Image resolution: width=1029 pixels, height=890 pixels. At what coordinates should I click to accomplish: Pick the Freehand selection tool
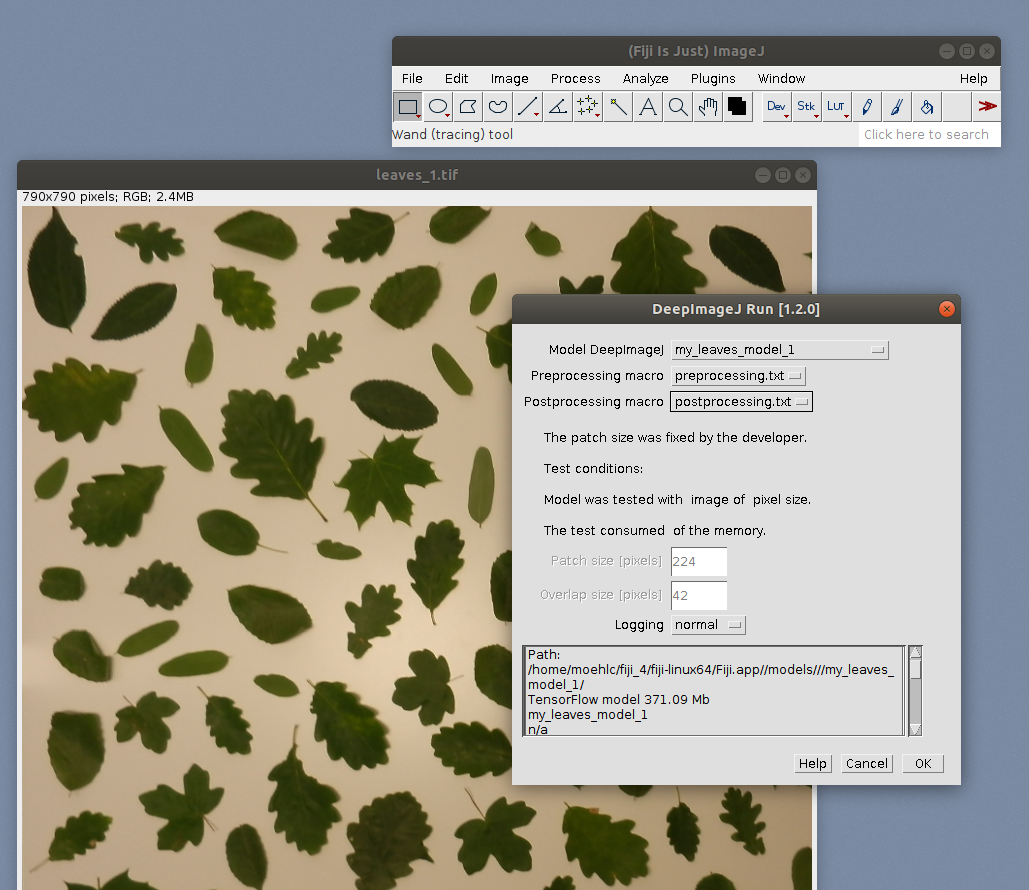(498, 107)
